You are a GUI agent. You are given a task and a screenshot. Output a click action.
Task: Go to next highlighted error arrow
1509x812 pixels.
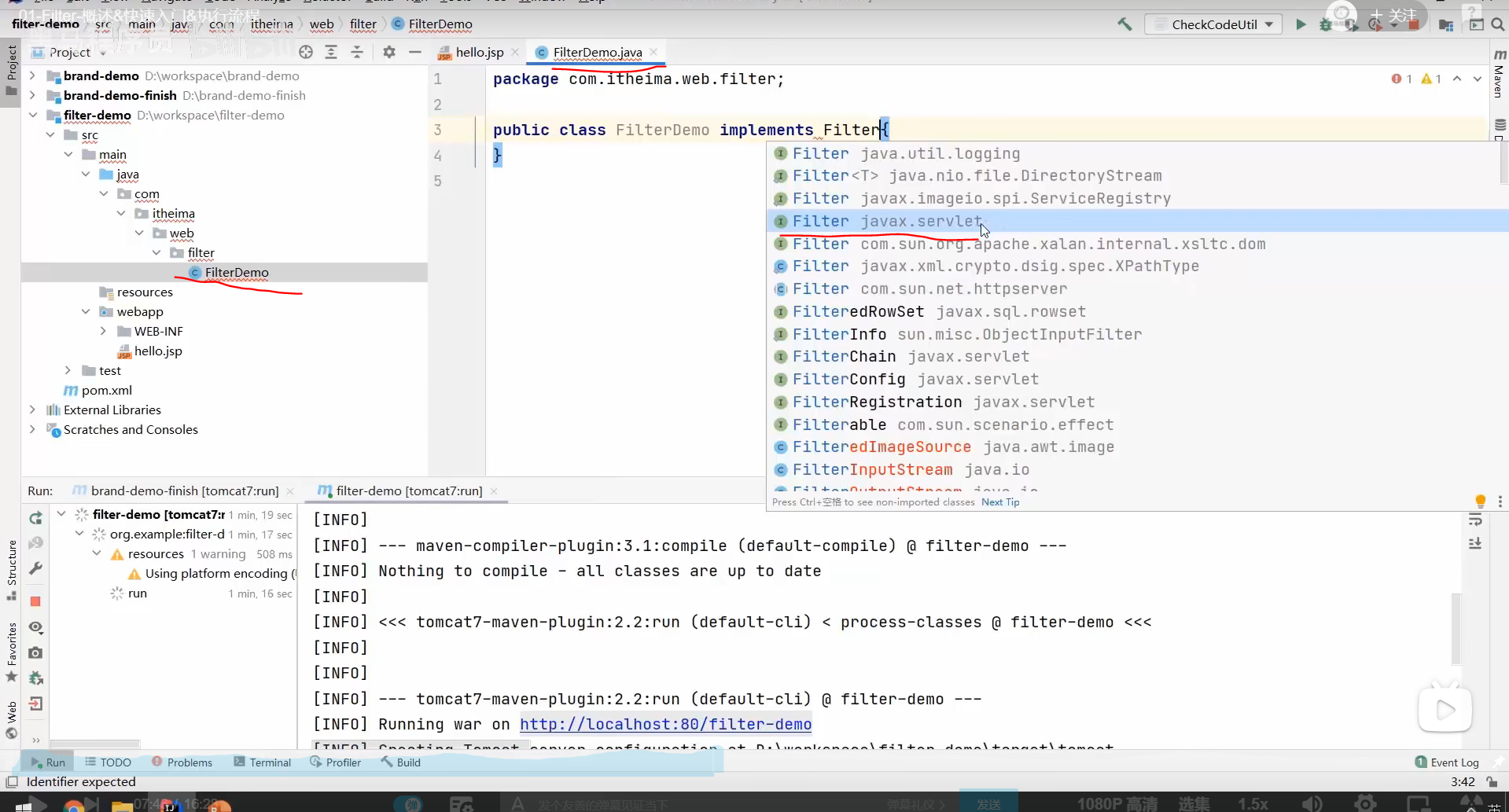1478,79
